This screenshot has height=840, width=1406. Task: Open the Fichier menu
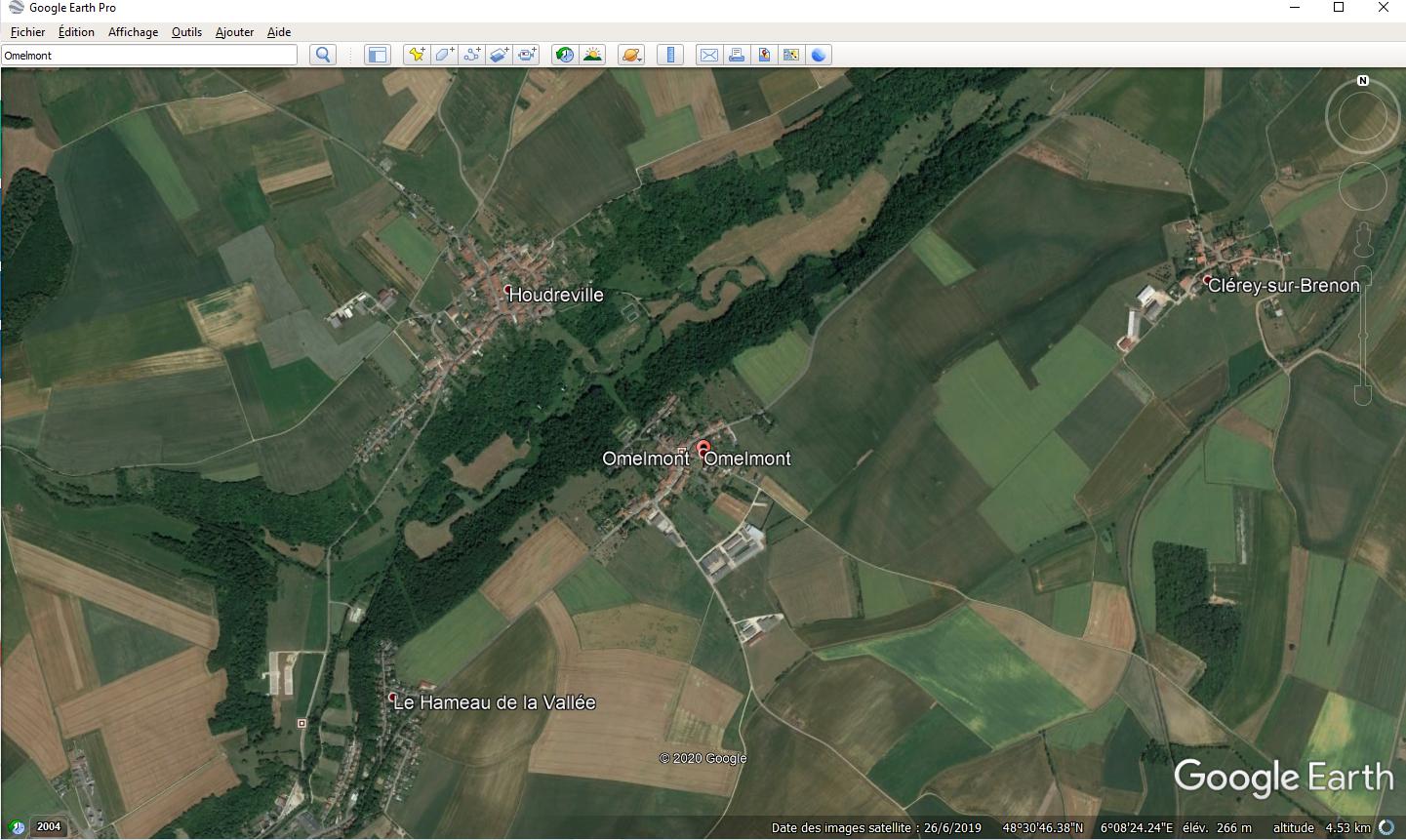(x=27, y=32)
